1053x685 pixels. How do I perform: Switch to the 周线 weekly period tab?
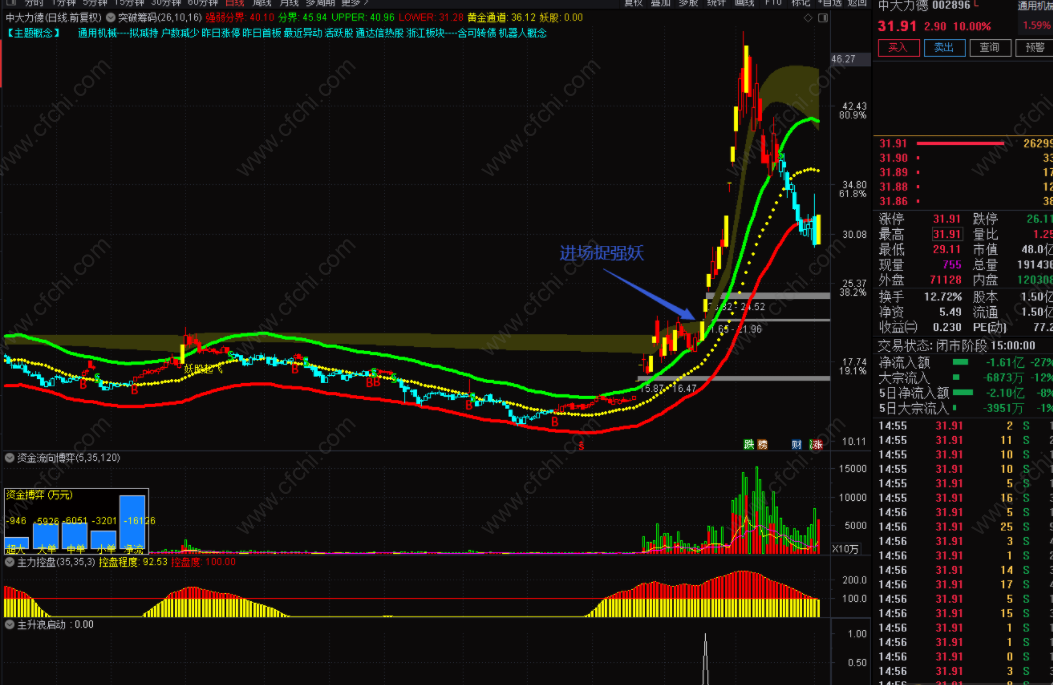tap(263, 3)
